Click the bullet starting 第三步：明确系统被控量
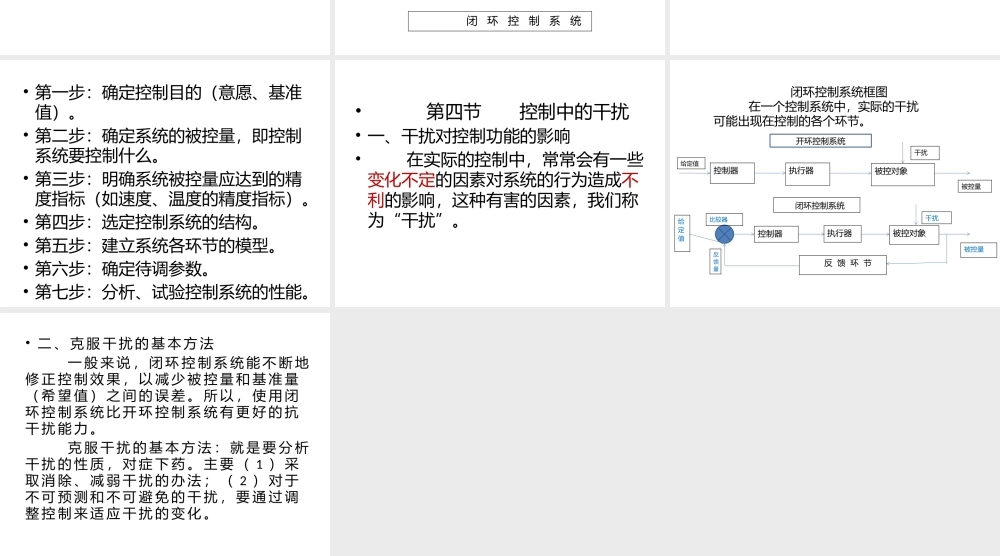Image resolution: width=1000 pixels, height=556 pixels. [167, 189]
